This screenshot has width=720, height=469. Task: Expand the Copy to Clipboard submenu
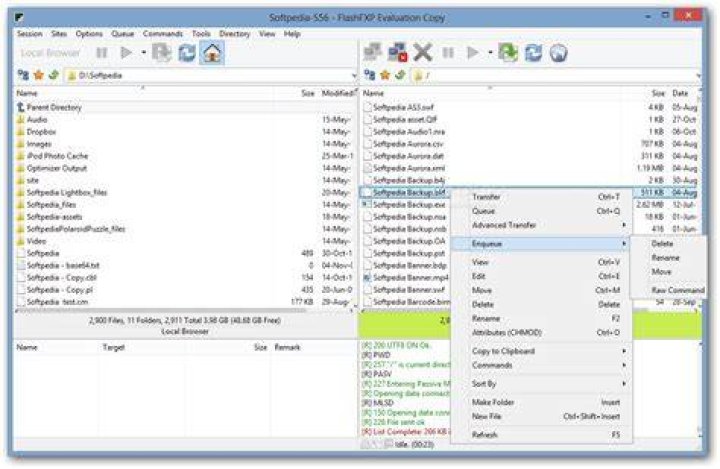tap(541, 351)
